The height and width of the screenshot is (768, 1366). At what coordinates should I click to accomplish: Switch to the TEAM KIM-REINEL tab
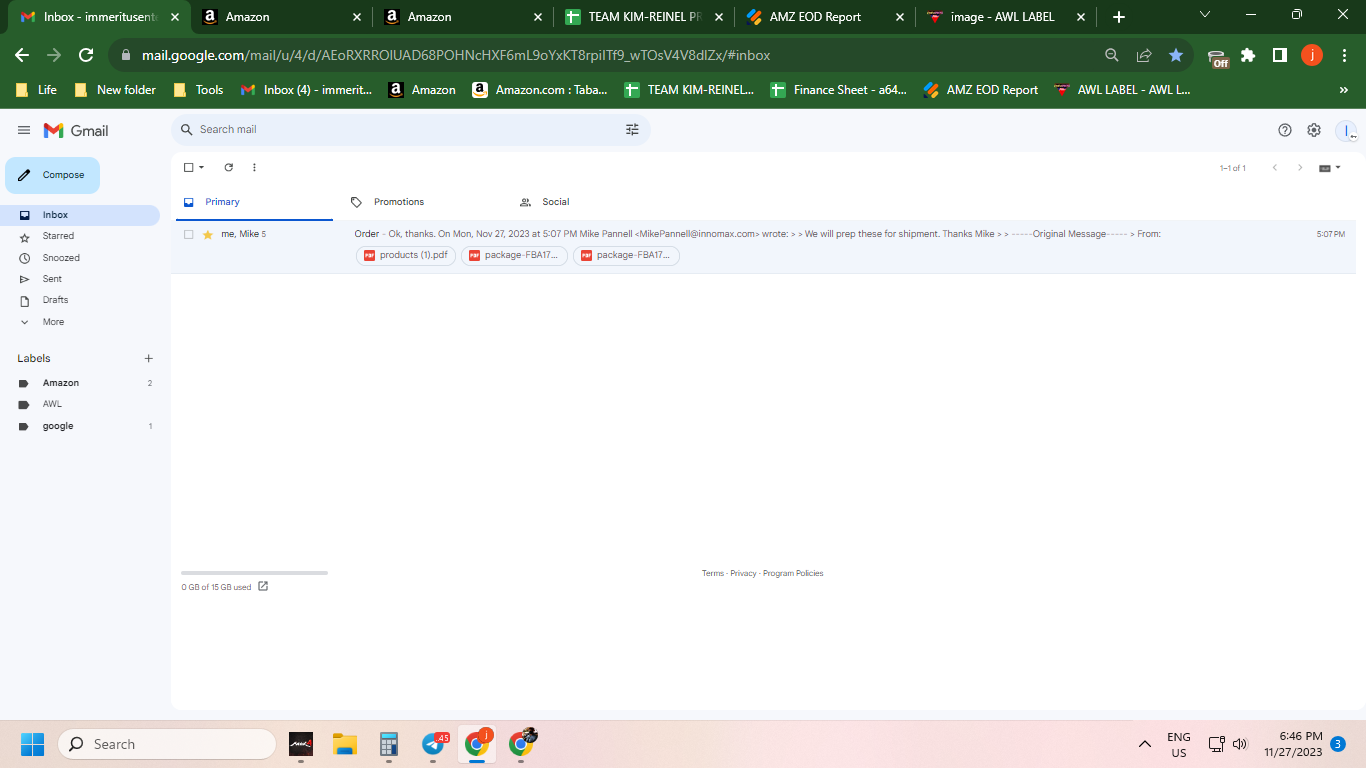643,17
